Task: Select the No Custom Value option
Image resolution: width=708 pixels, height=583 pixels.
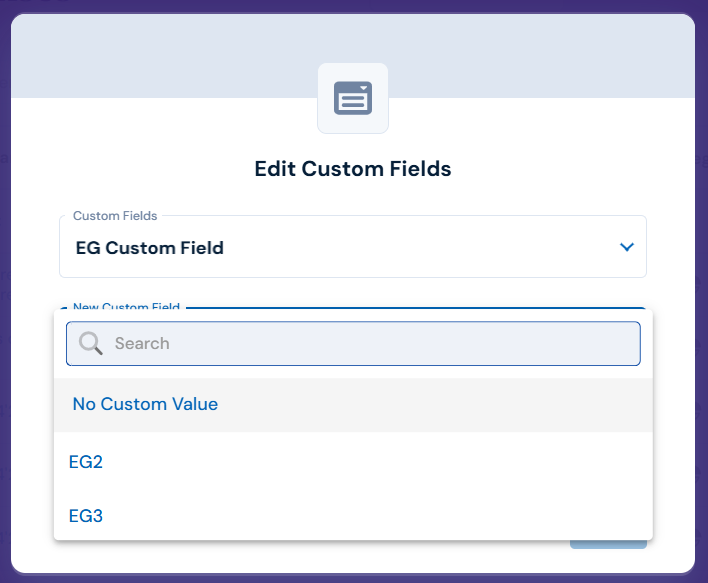Action: 145,404
